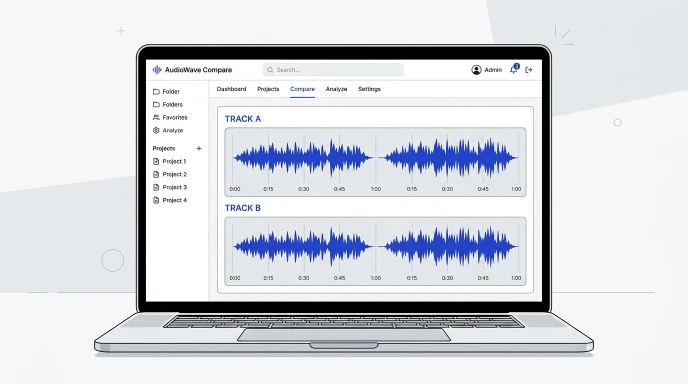This screenshot has height=384, width=688.
Task: Focus the Search input field
Action: 333,70
